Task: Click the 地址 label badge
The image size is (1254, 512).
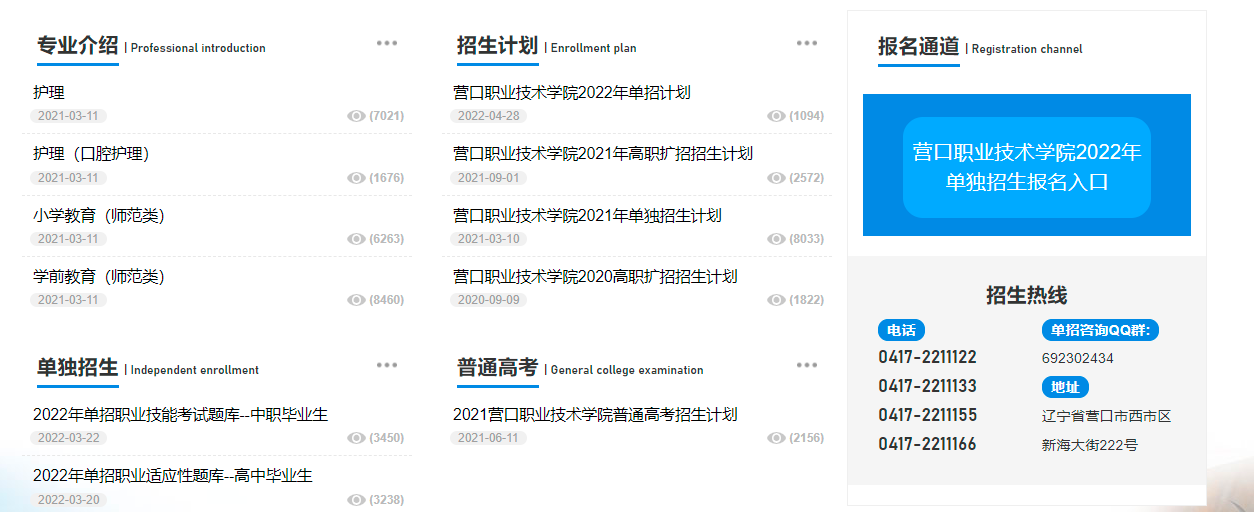Action: pyautogui.click(x=1065, y=387)
